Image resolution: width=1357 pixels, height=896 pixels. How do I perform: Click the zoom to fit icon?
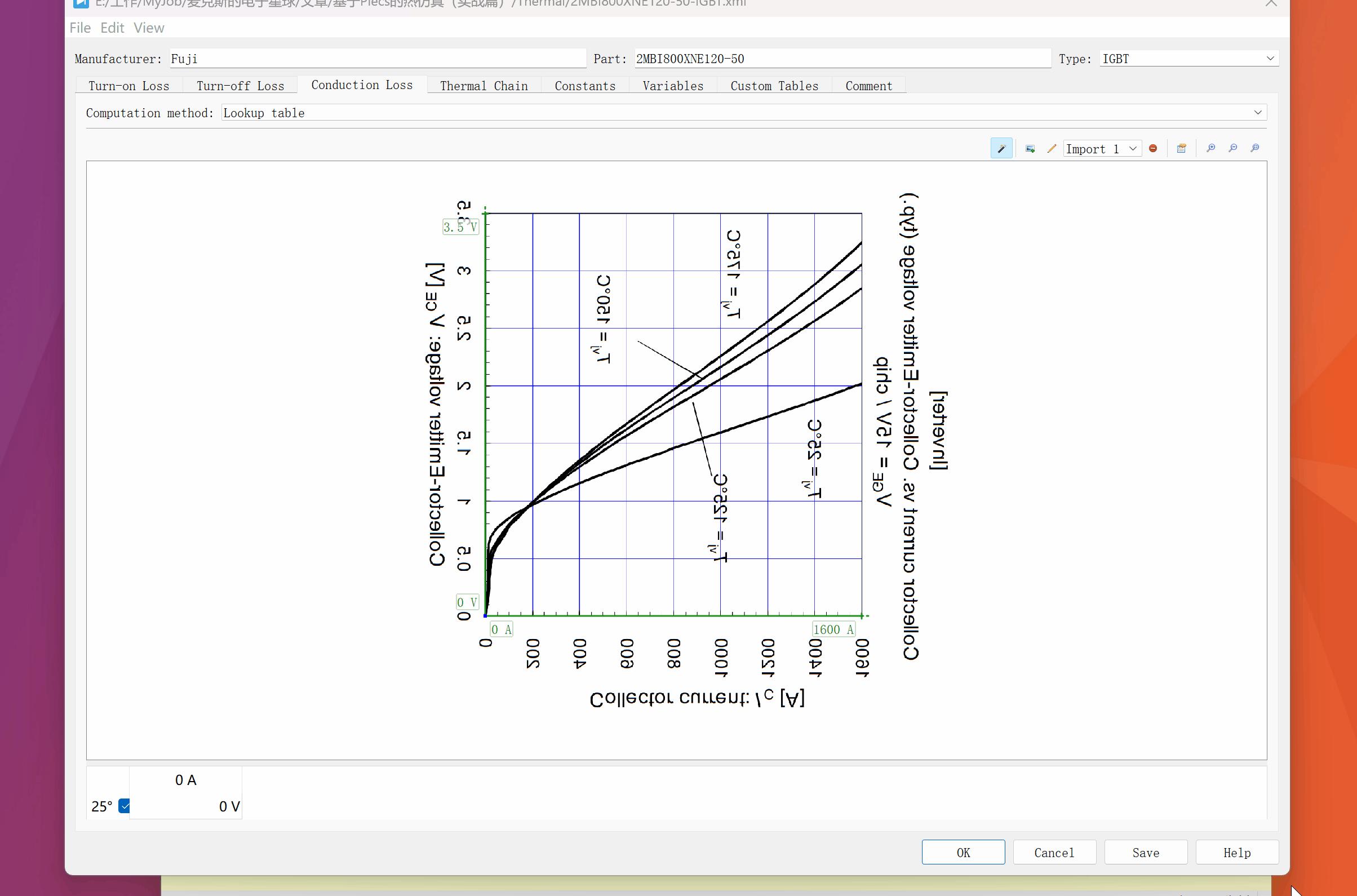coord(1255,149)
